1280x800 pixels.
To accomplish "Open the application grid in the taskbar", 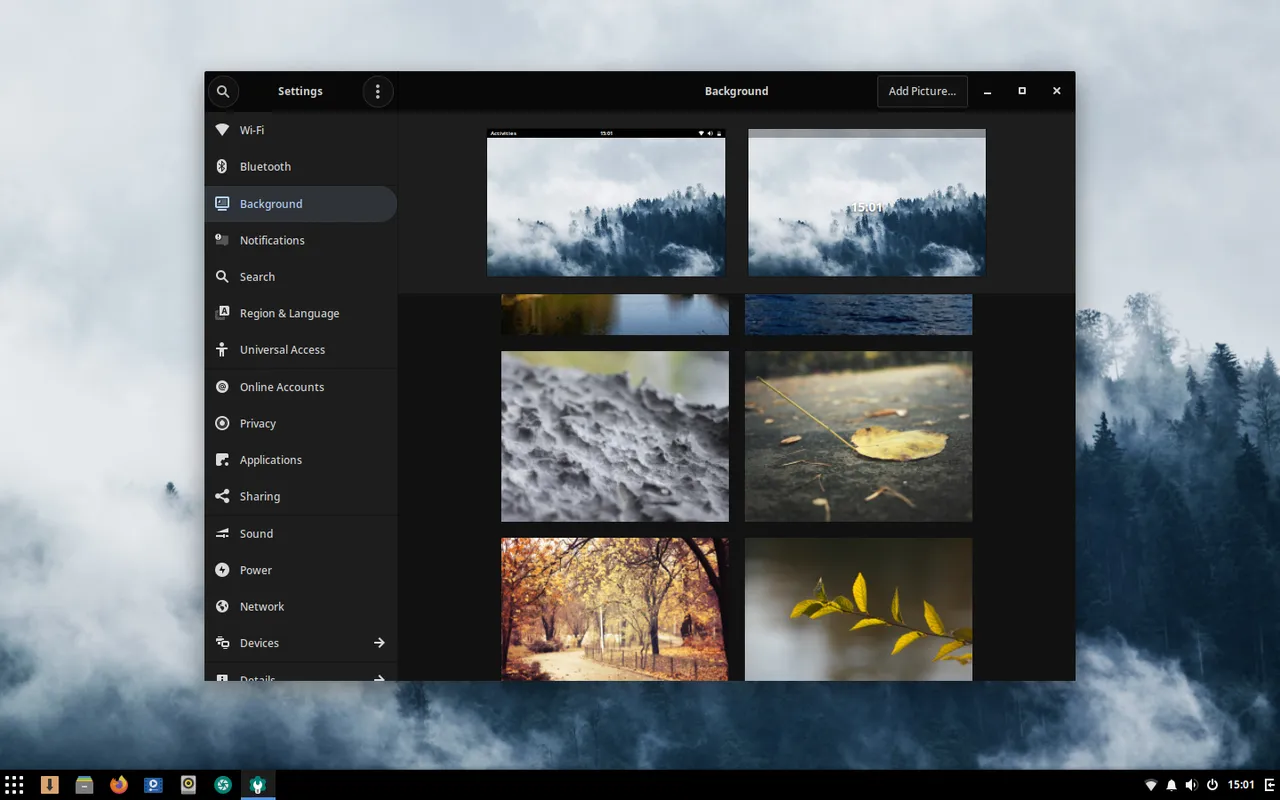I will click(x=14, y=785).
